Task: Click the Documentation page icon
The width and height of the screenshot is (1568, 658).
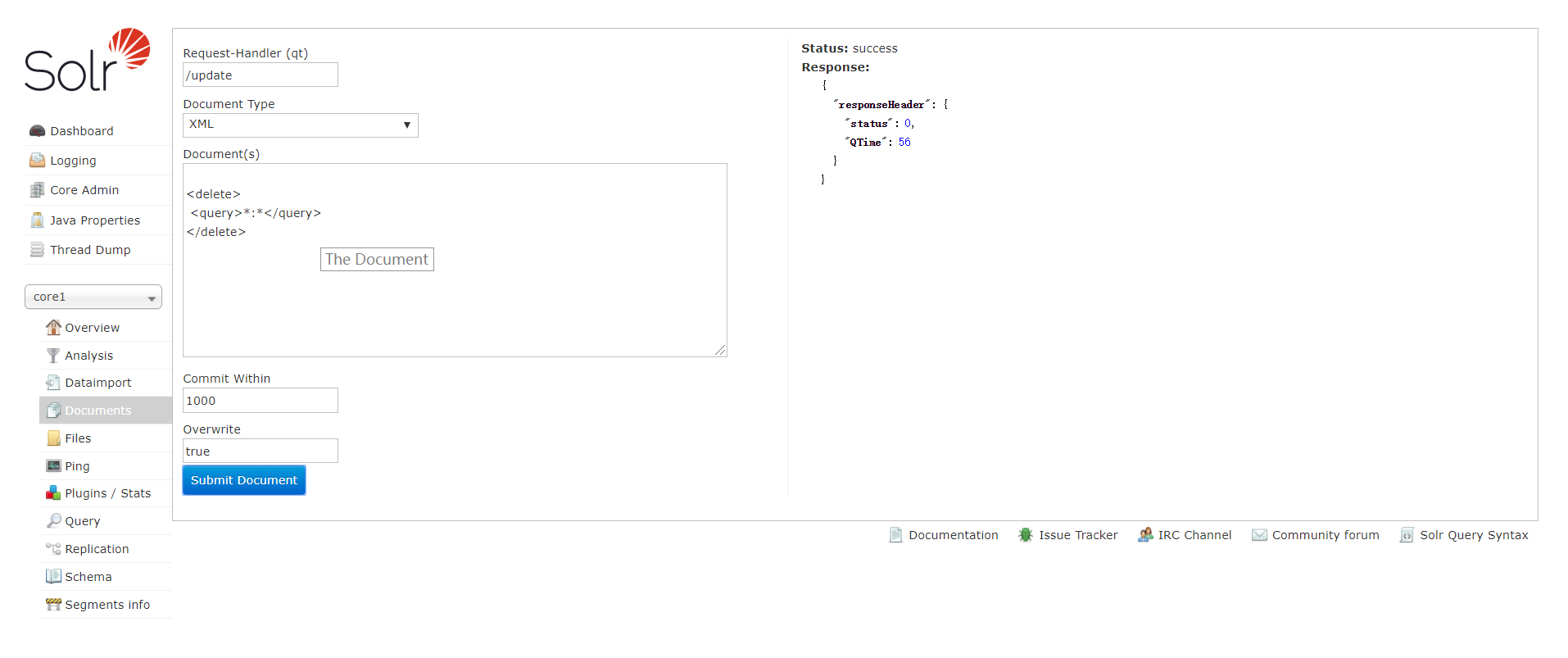Action: (896, 535)
